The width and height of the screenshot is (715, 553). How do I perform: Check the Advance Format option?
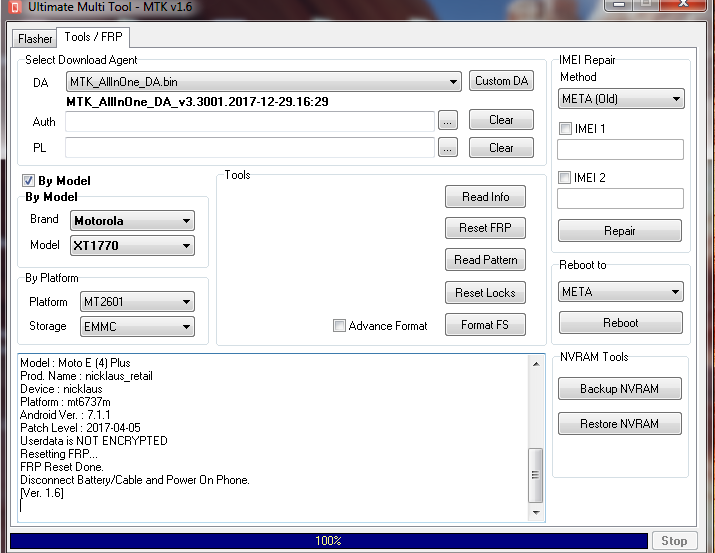340,326
